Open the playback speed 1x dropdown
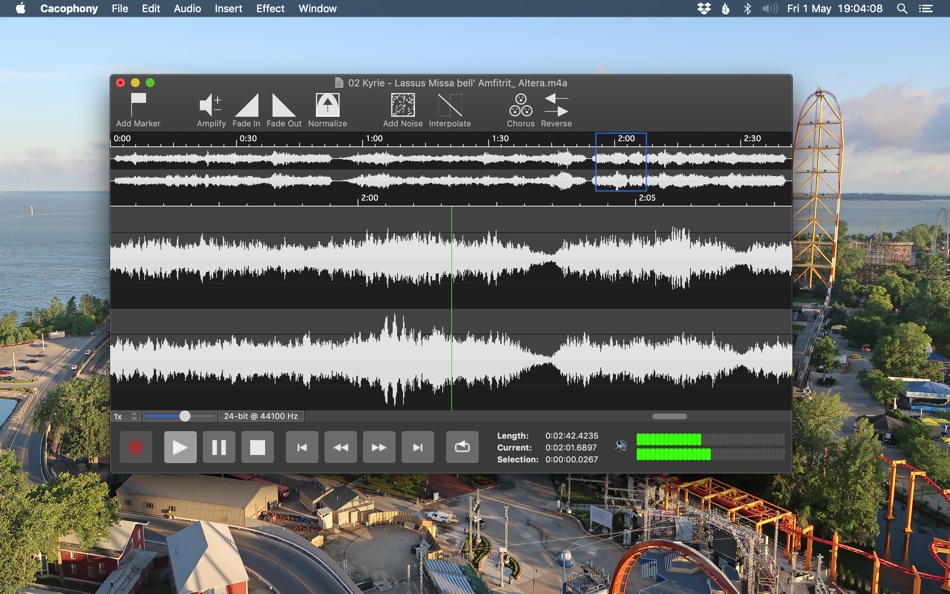Image resolution: width=950 pixels, height=594 pixels. (x=126, y=416)
